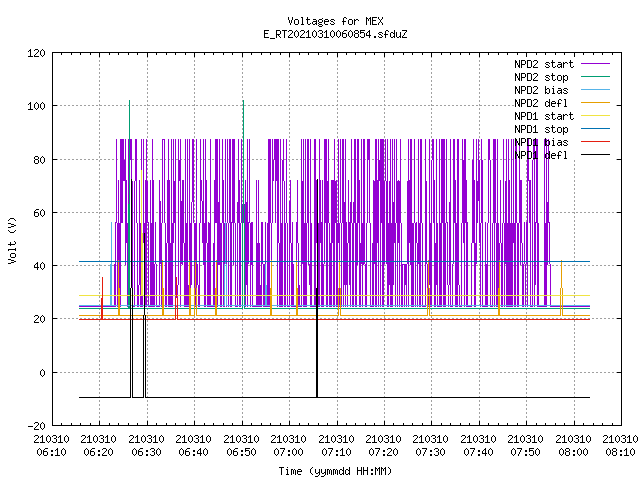Click the x-axis tick label 06:10
The image size is (640, 480).
click(51, 452)
